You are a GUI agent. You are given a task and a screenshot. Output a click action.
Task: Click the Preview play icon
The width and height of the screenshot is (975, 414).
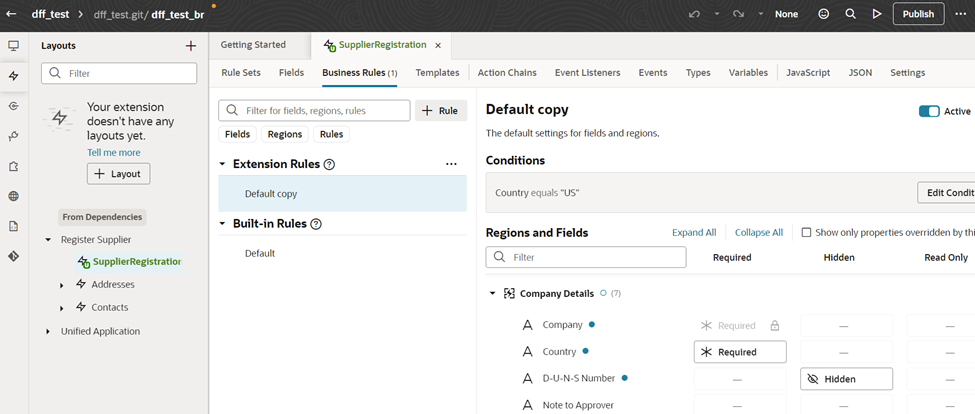(877, 14)
